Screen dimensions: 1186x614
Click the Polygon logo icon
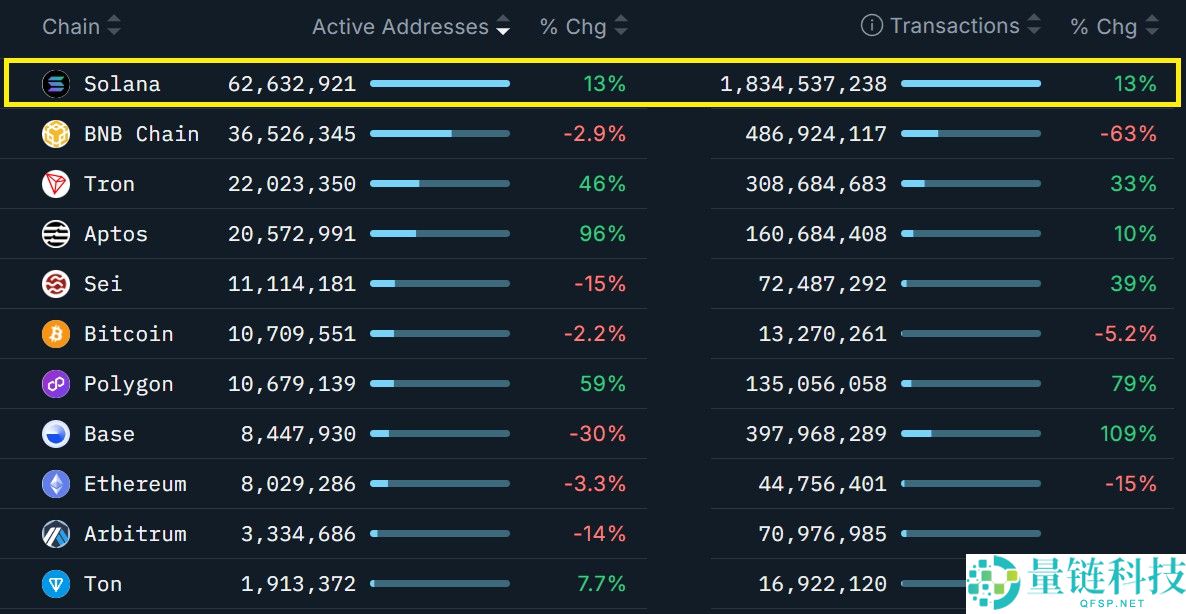click(x=56, y=384)
